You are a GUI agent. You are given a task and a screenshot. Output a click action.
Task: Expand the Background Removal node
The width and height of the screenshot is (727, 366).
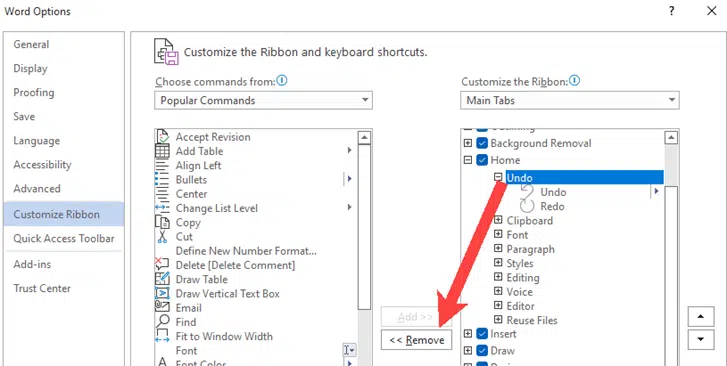point(468,143)
